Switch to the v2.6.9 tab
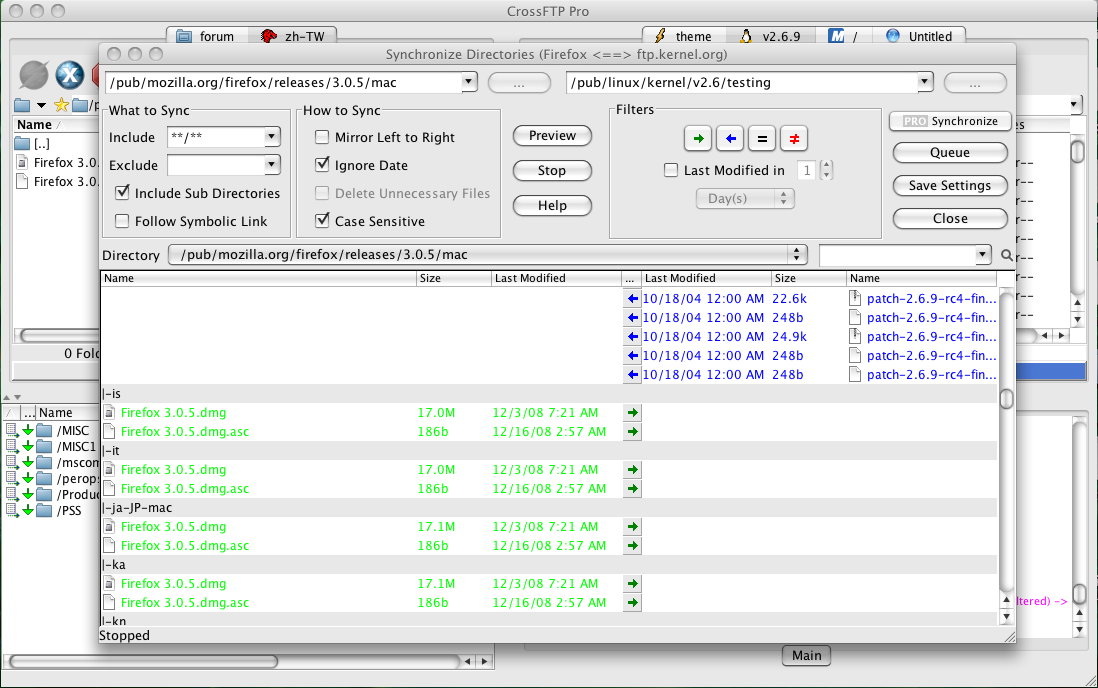 tap(771, 37)
